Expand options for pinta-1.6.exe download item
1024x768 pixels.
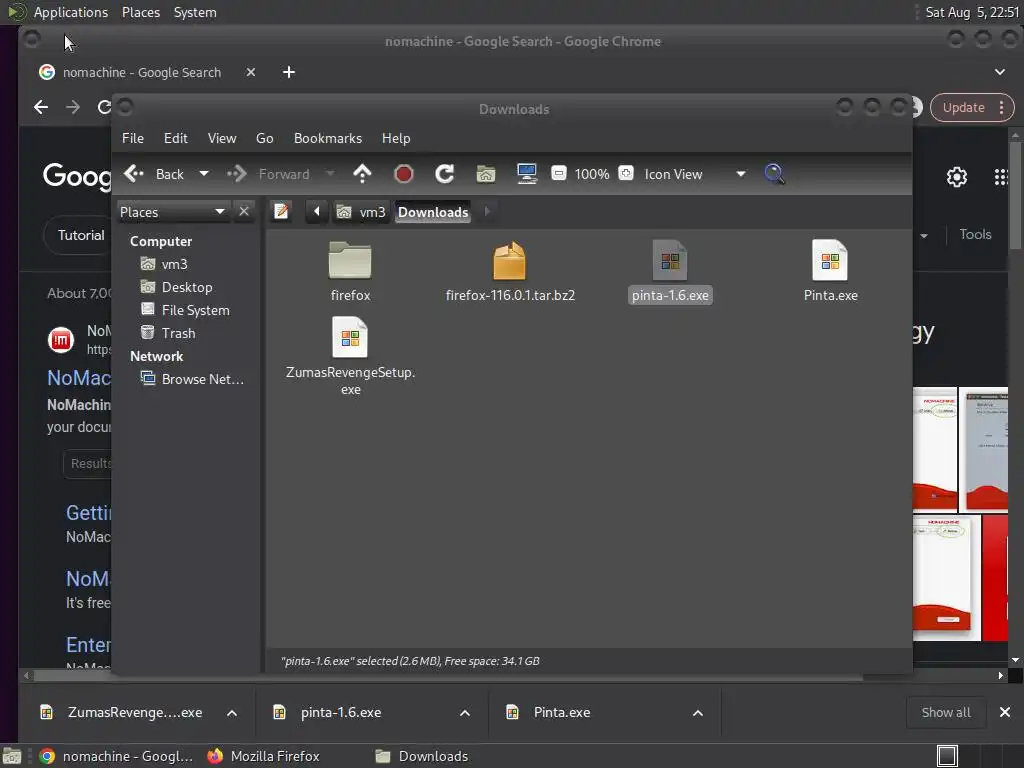tap(465, 713)
